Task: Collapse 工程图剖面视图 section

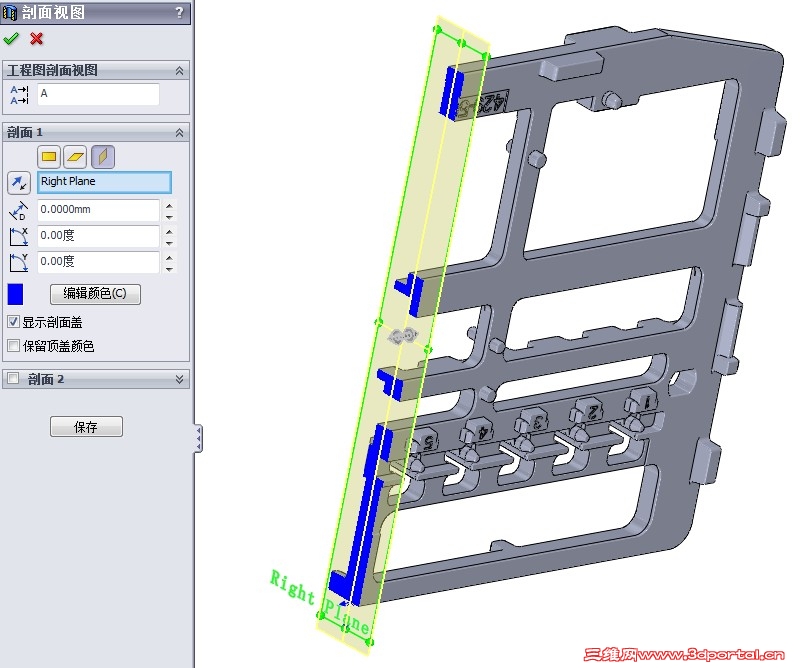Action: click(x=179, y=70)
